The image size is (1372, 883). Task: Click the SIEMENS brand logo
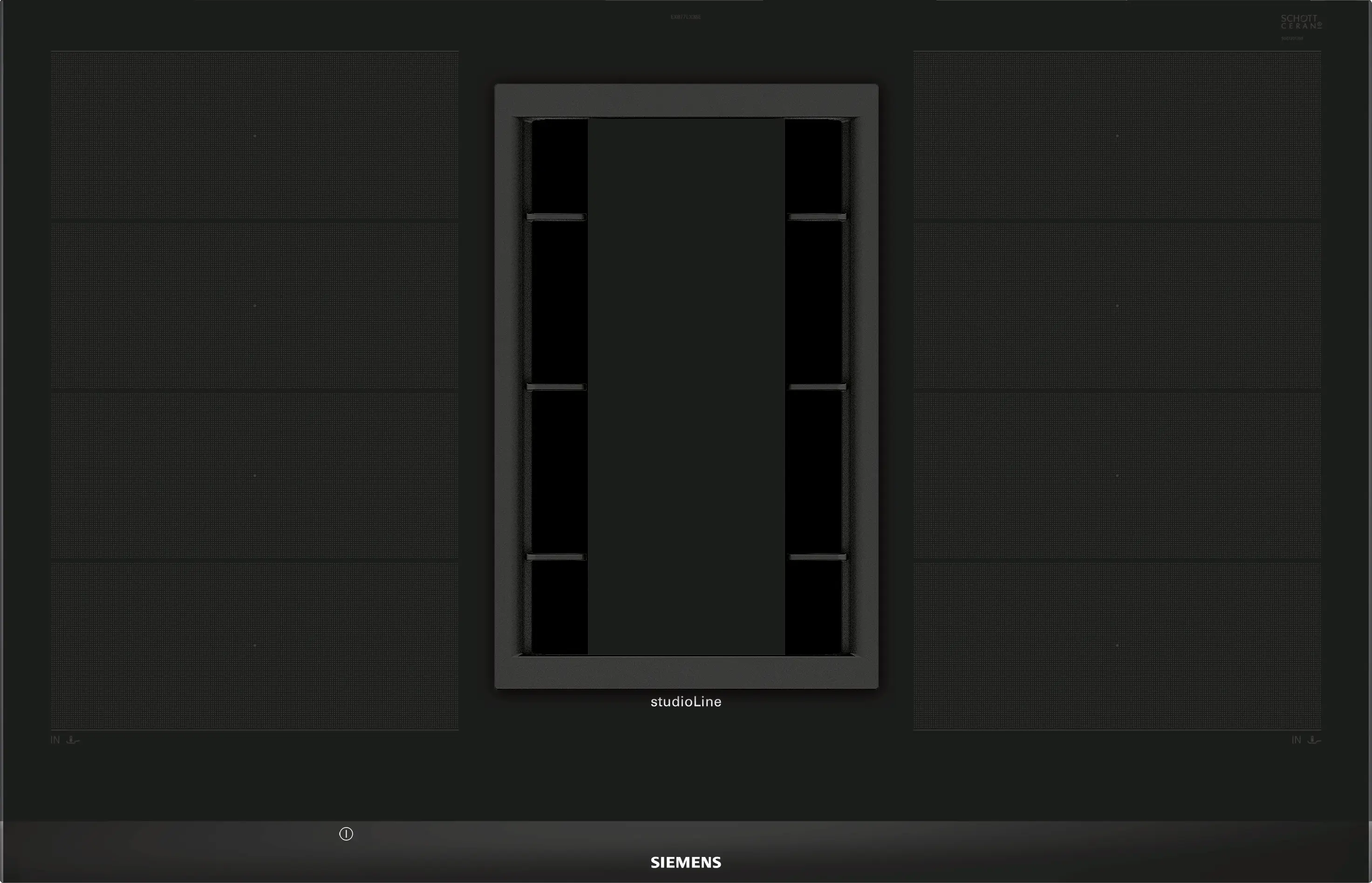click(685, 863)
